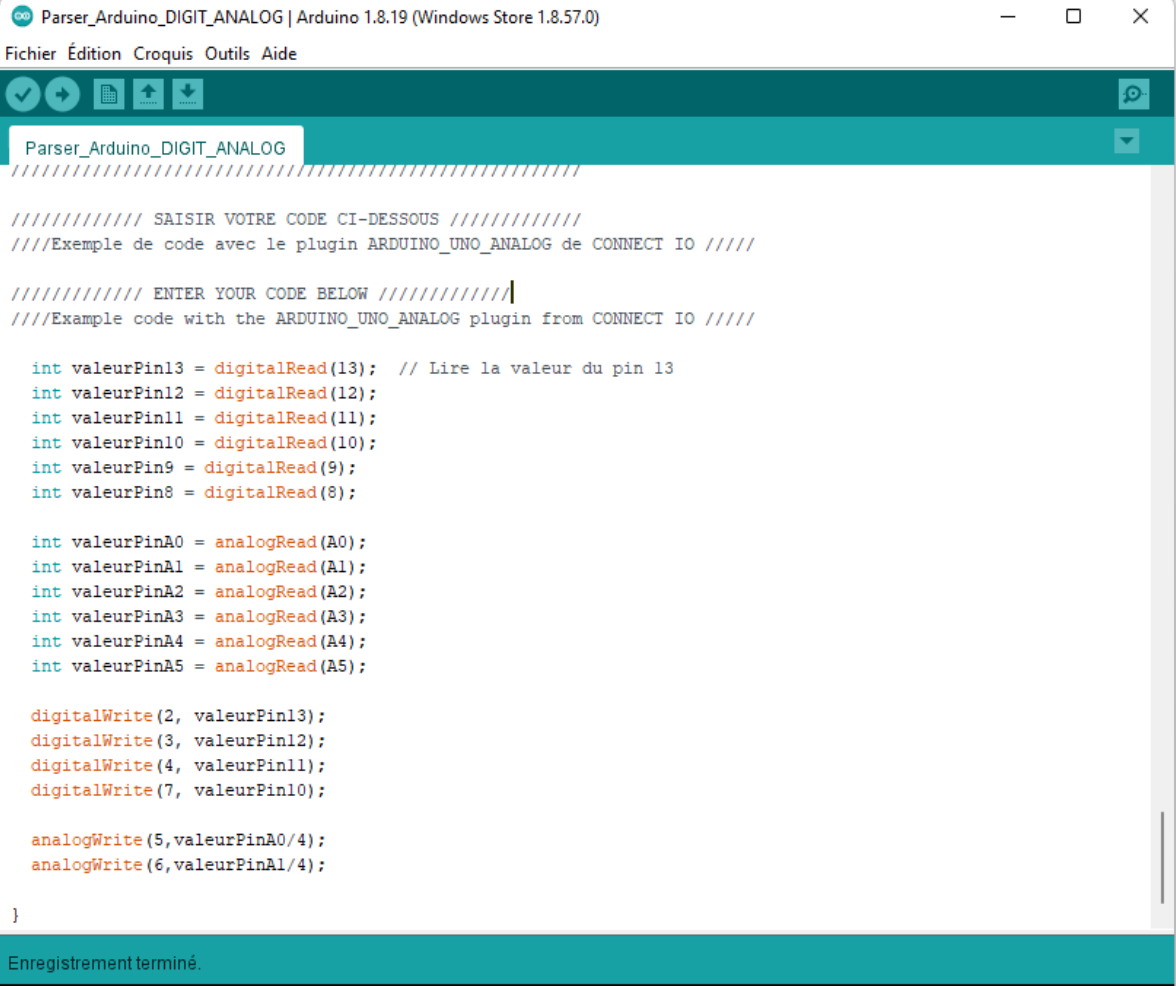The width and height of the screenshot is (1176, 986).
Task: Create a new sketch with the New icon
Action: click(x=108, y=94)
